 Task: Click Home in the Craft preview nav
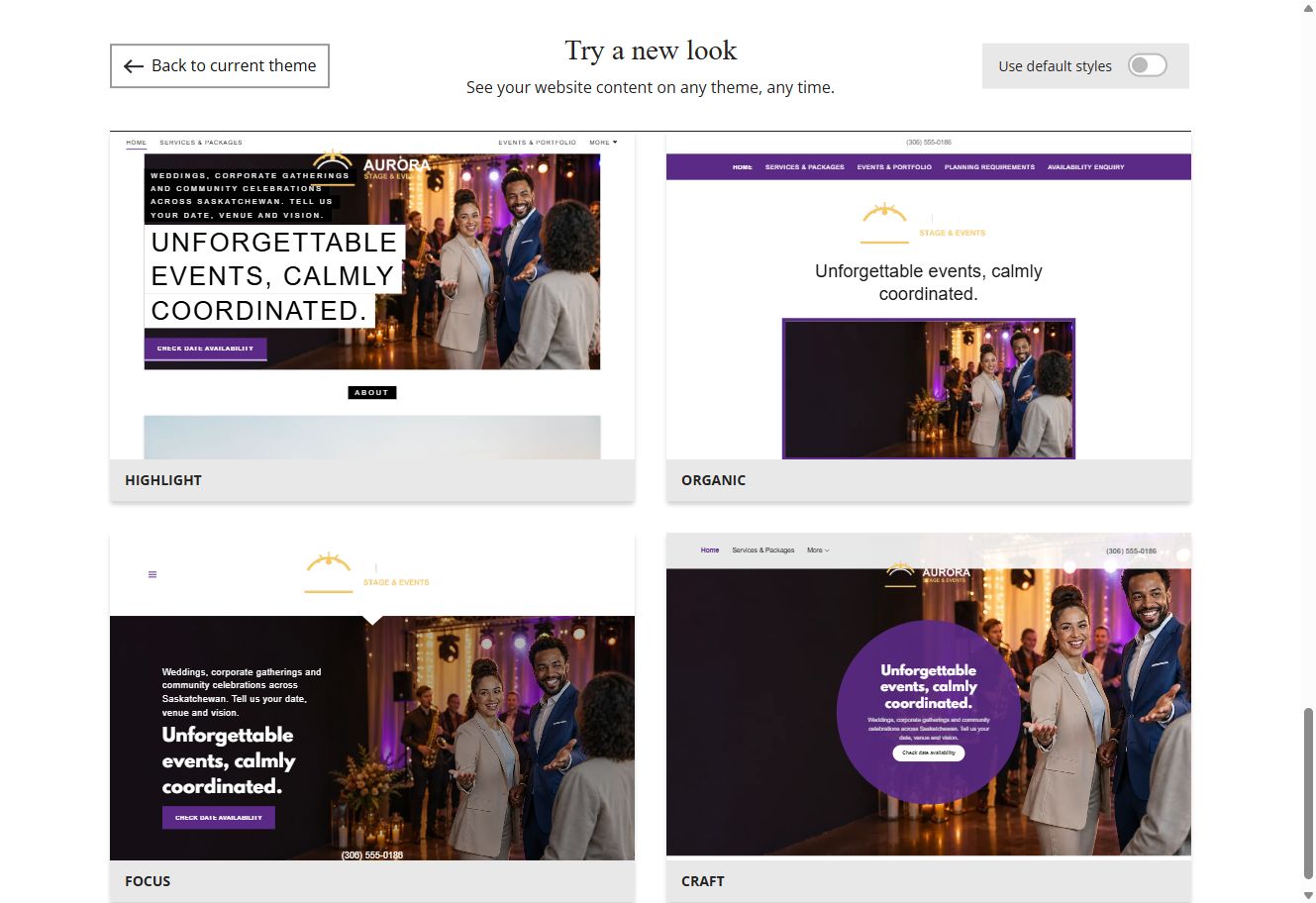click(710, 551)
